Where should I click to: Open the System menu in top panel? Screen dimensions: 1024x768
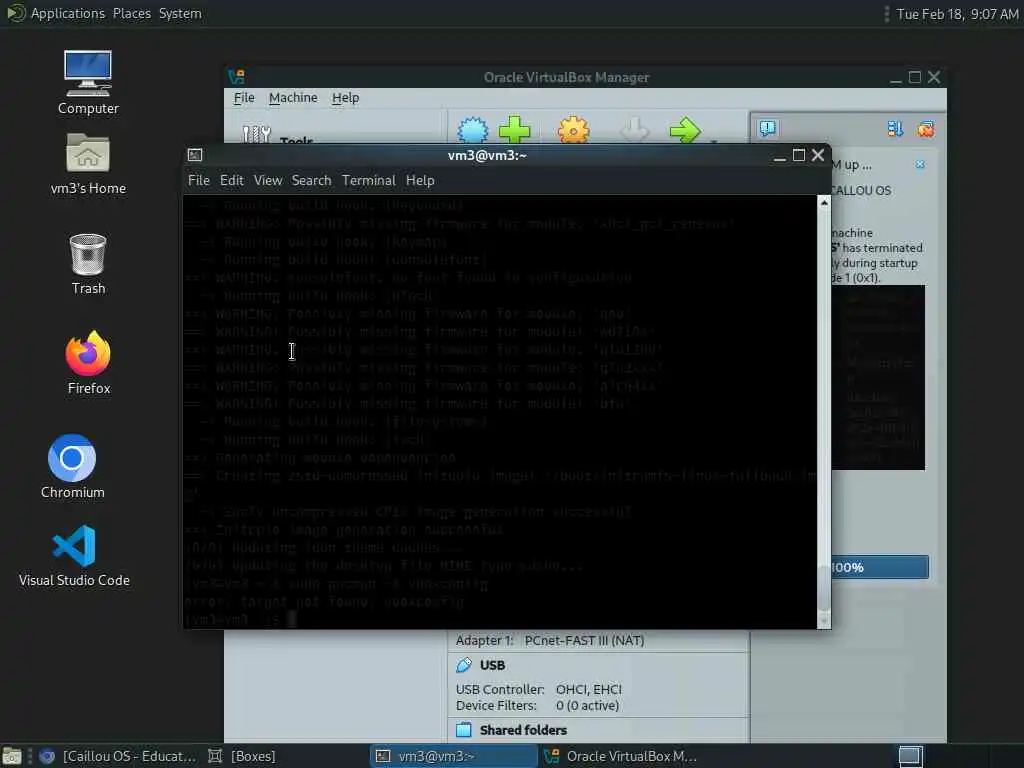(x=180, y=13)
